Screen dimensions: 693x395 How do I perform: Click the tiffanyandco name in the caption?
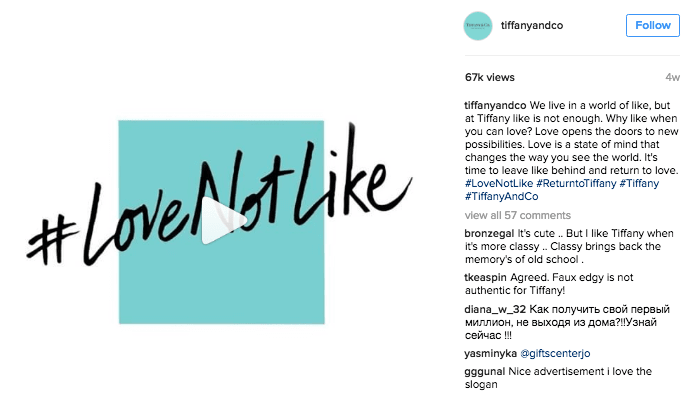495,105
